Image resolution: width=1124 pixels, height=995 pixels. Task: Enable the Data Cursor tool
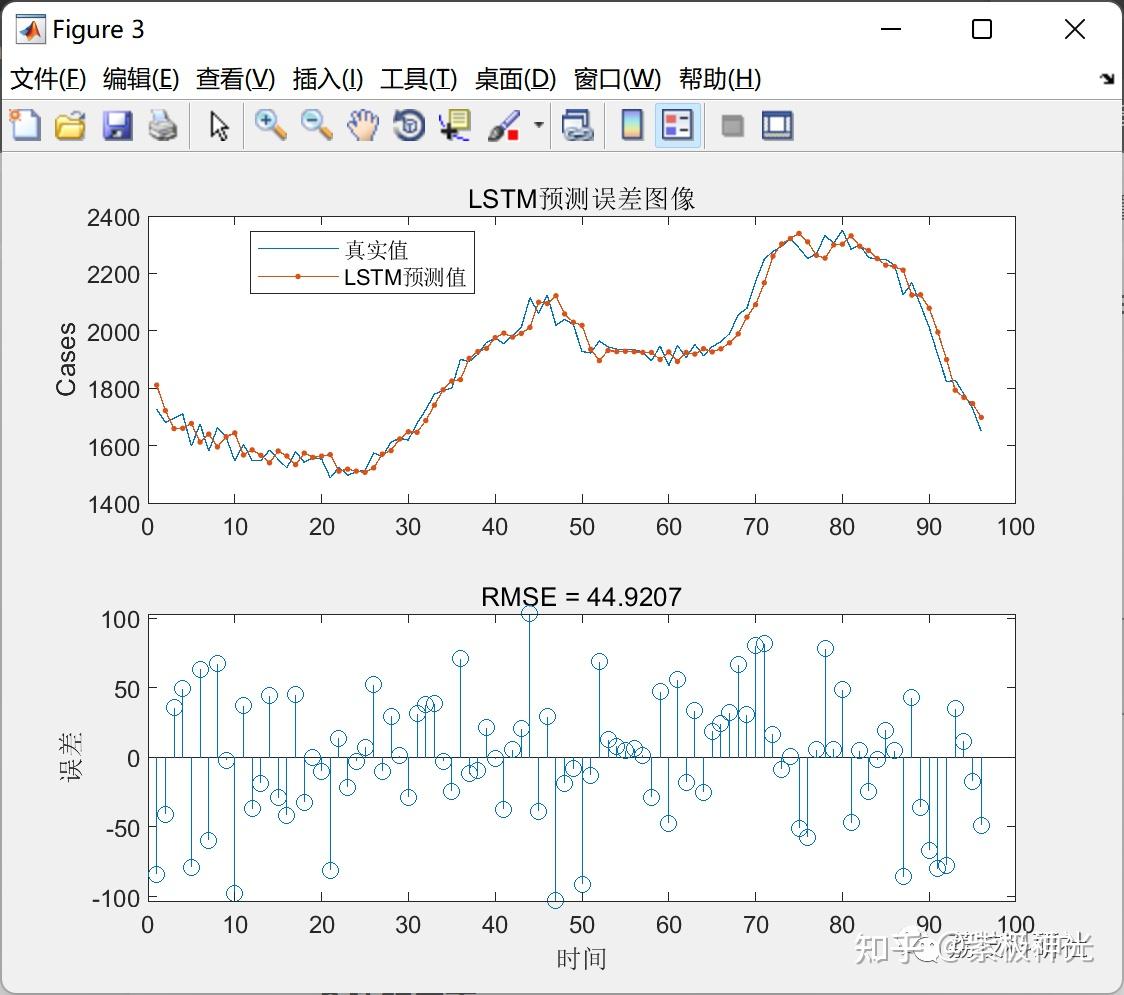pyautogui.click(x=454, y=125)
